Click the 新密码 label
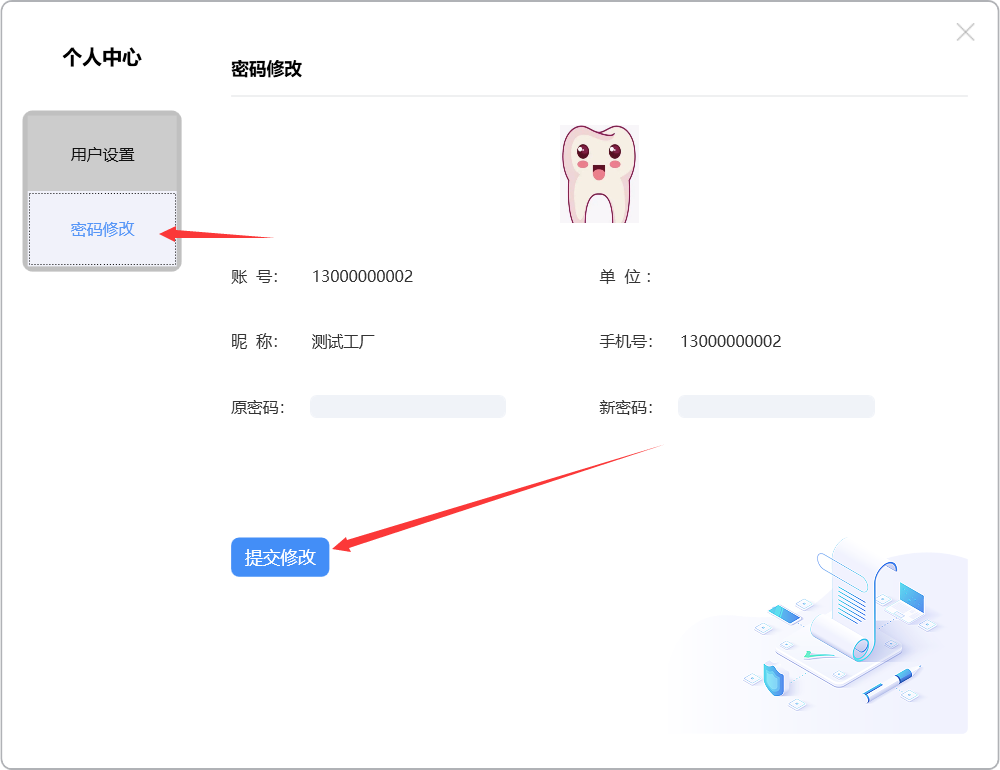Screen dimensions: 1000x770 625,407
